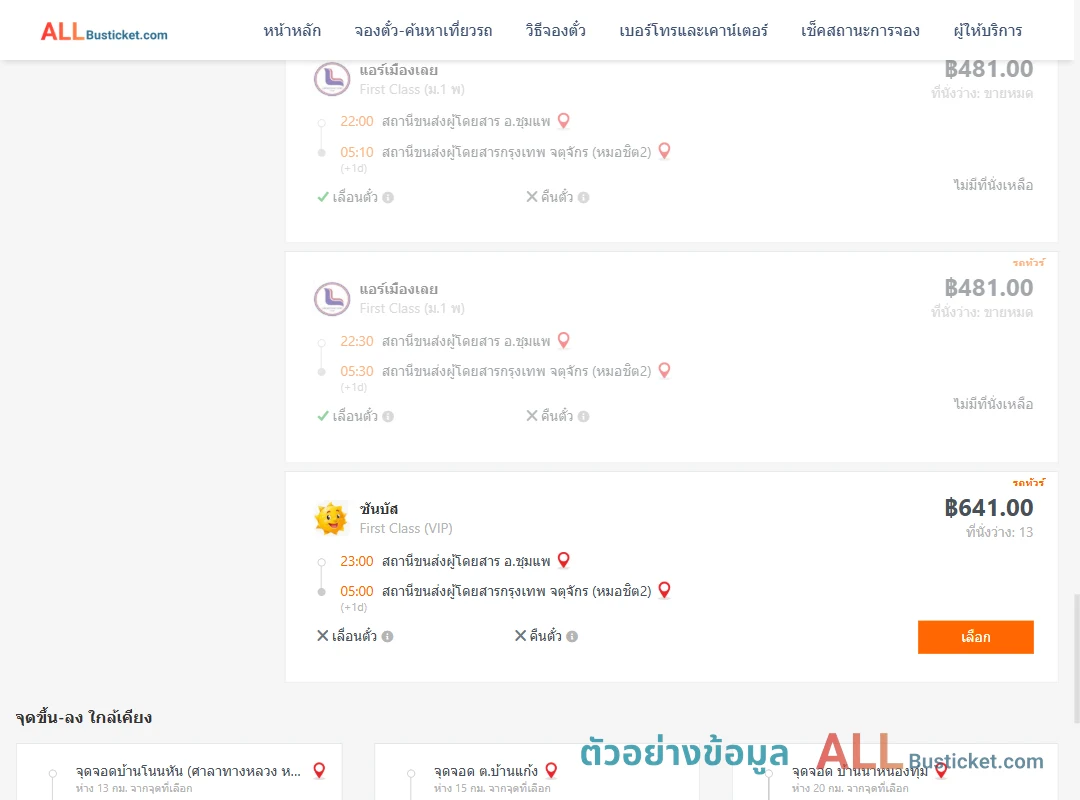1080x800 pixels.
Task: Click the 05:00 arrival time
Action: (357, 591)
